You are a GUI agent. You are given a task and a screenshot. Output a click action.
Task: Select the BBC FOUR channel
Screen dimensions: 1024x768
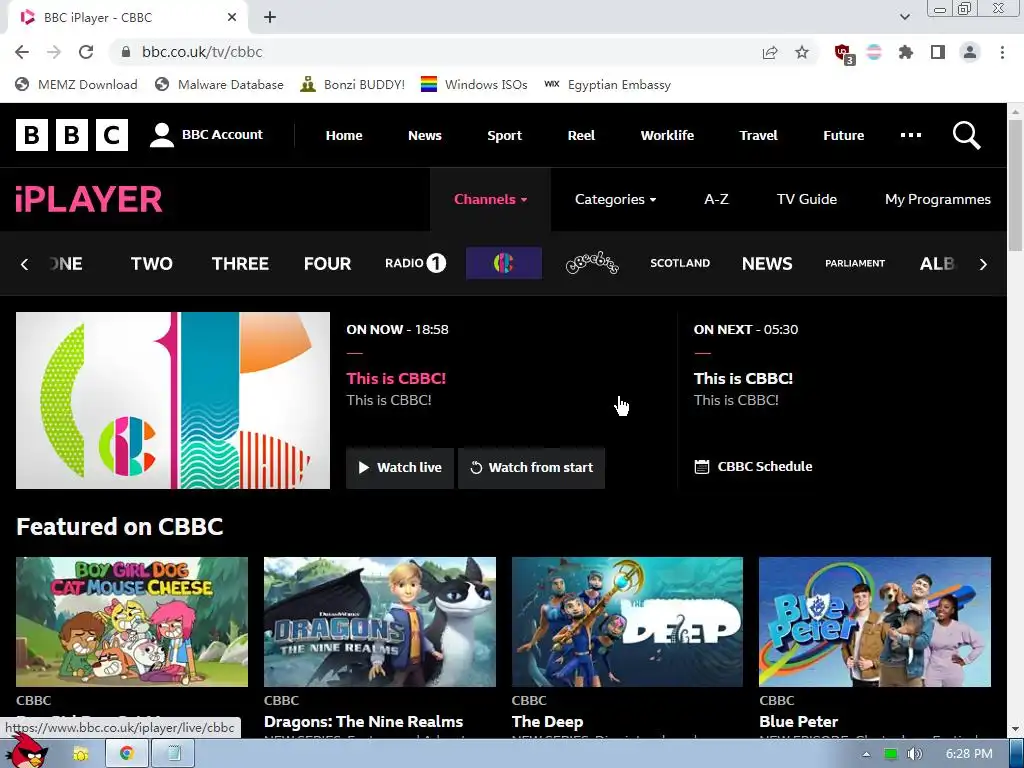327,263
